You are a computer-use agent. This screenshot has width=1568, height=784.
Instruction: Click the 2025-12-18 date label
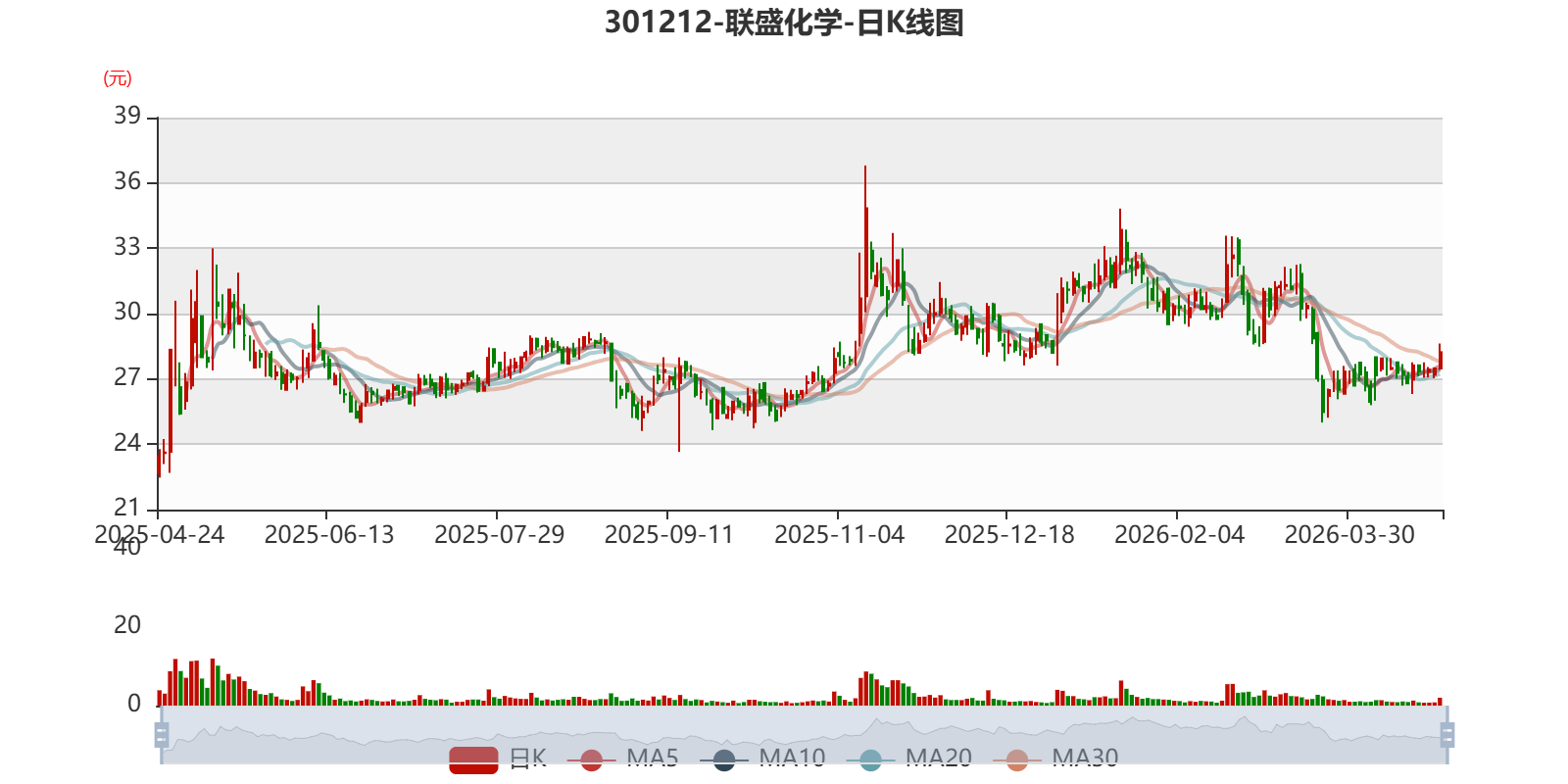1009,534
